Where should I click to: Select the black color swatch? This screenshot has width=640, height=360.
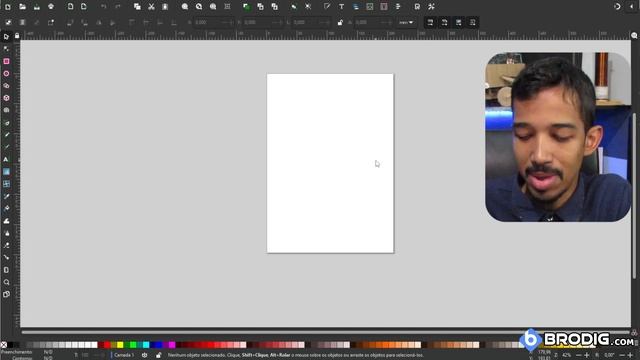[x=10, y=345]
